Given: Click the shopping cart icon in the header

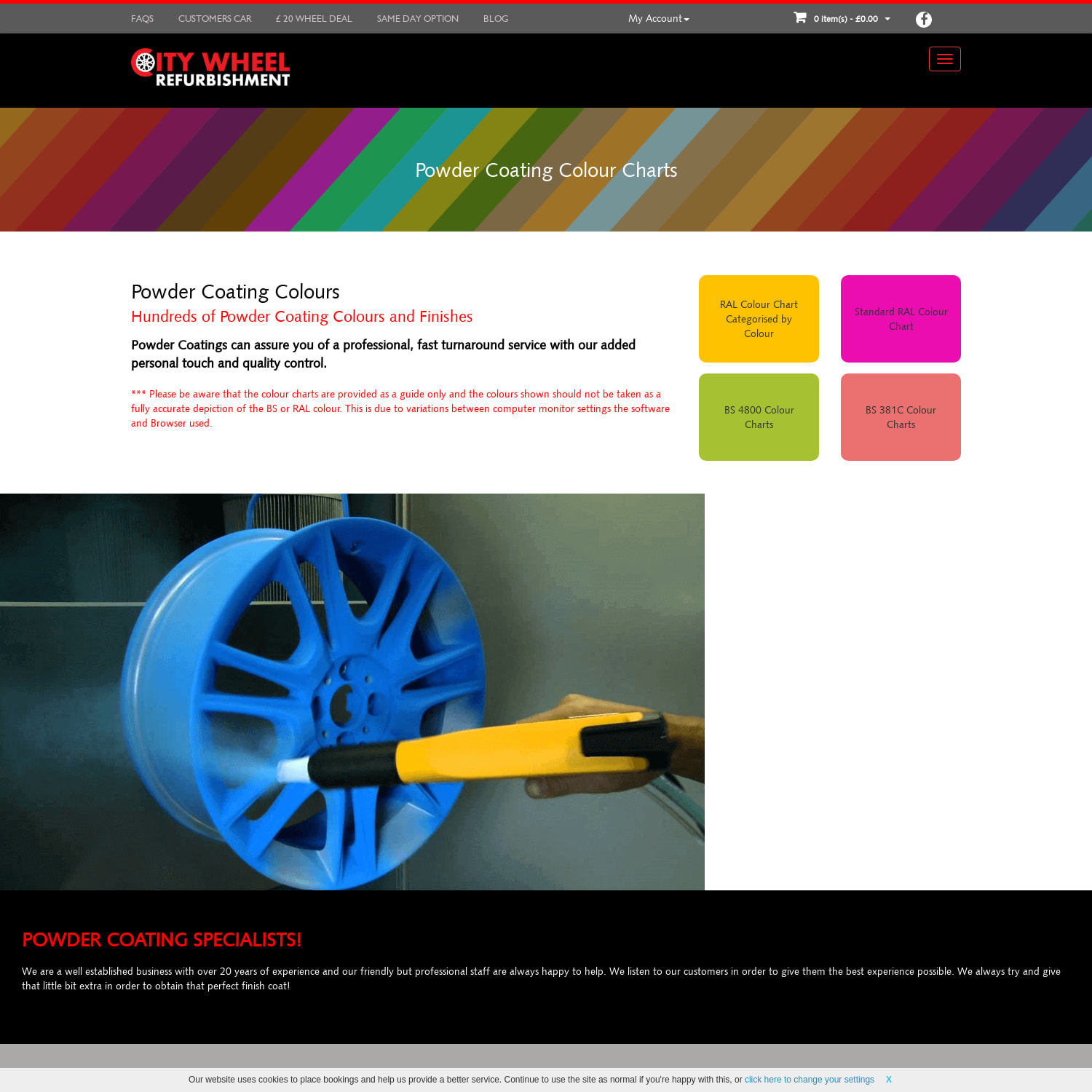Looking at the screenshot, I should [x=799, y=17].
